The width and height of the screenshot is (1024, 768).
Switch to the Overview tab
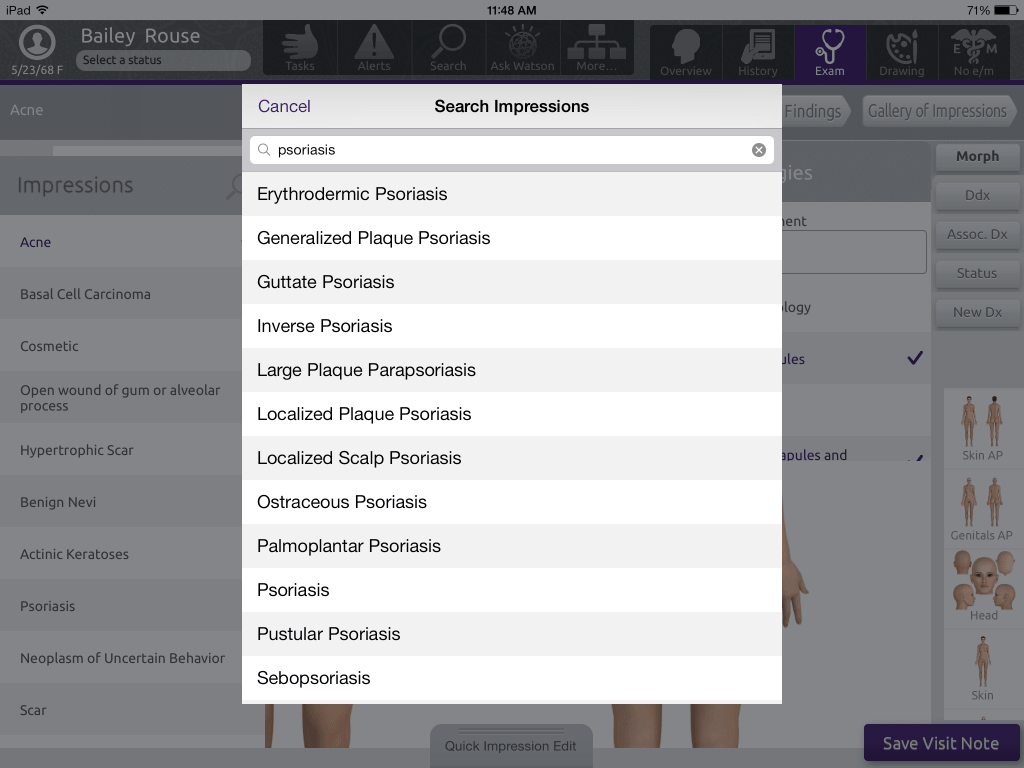click(686, 52)
